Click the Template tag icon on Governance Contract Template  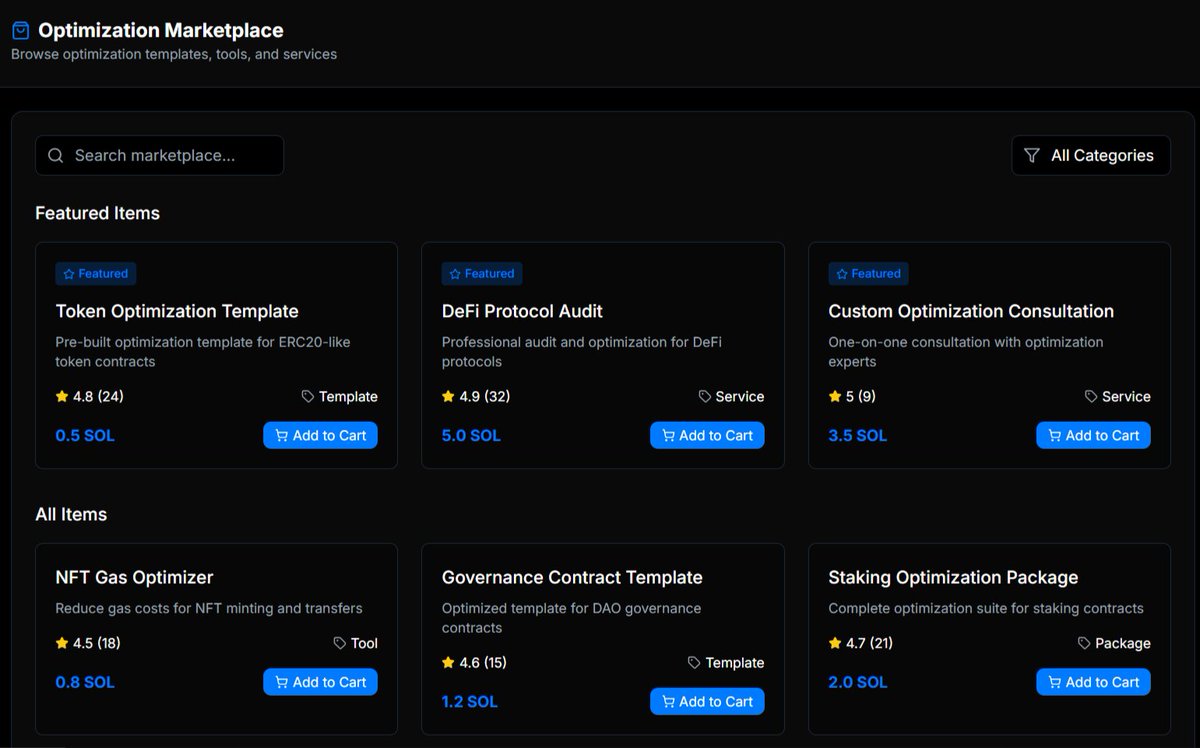pyautogui.click(x=694, y=663)
